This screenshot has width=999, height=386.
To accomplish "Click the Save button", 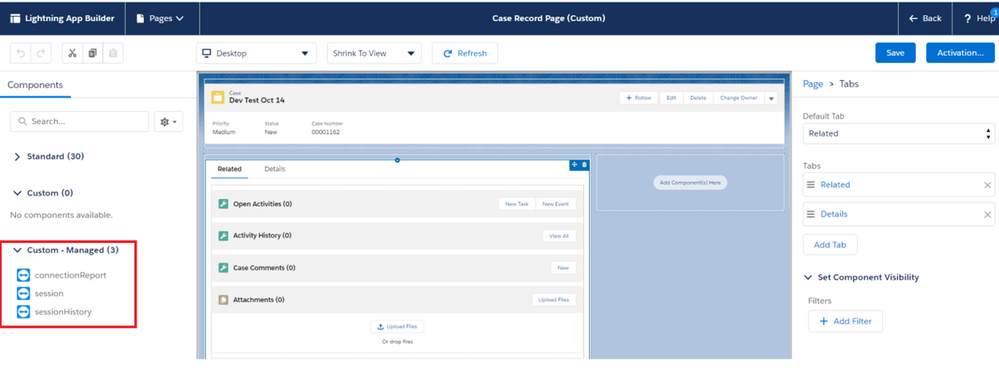I will click(895, 53).
